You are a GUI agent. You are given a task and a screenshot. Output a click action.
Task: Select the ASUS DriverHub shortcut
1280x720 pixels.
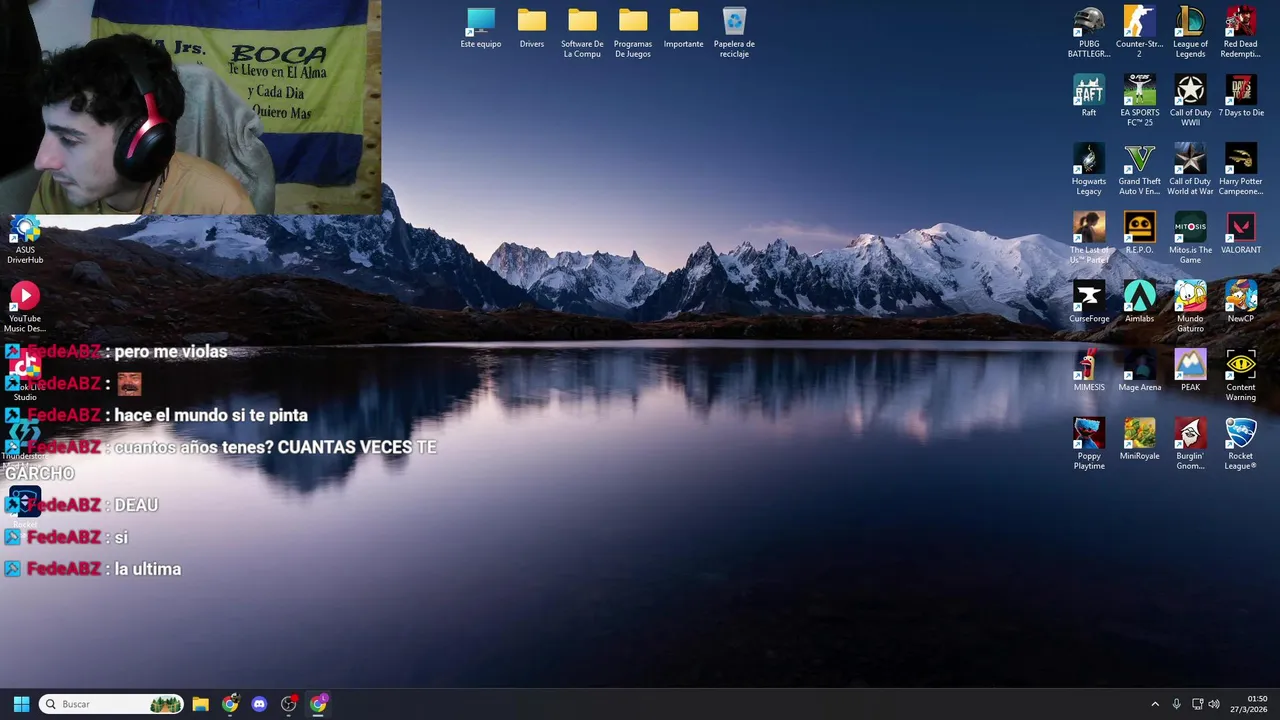point(25,241)
